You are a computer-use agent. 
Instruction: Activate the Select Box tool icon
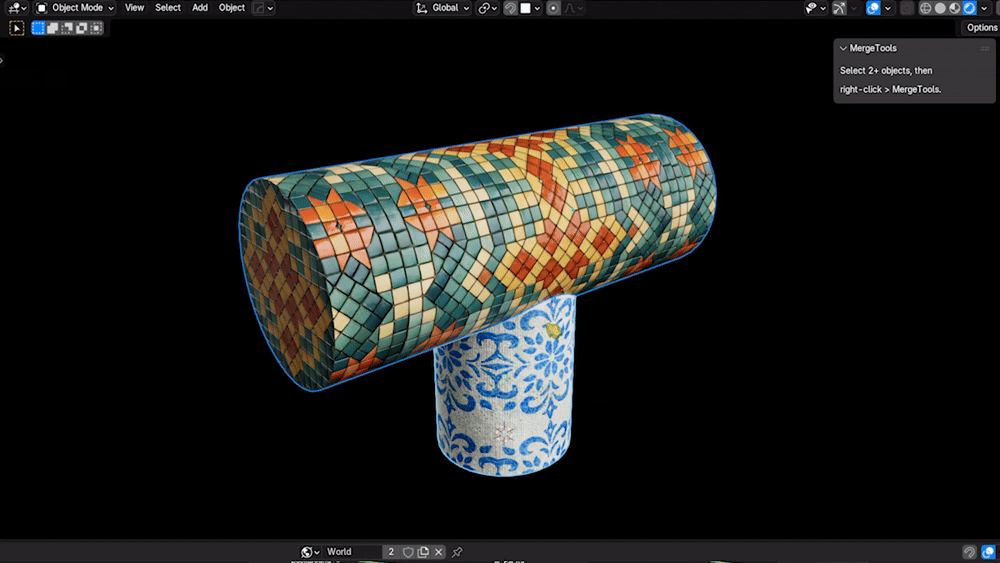pyautogui.click(x=17, y=28)
